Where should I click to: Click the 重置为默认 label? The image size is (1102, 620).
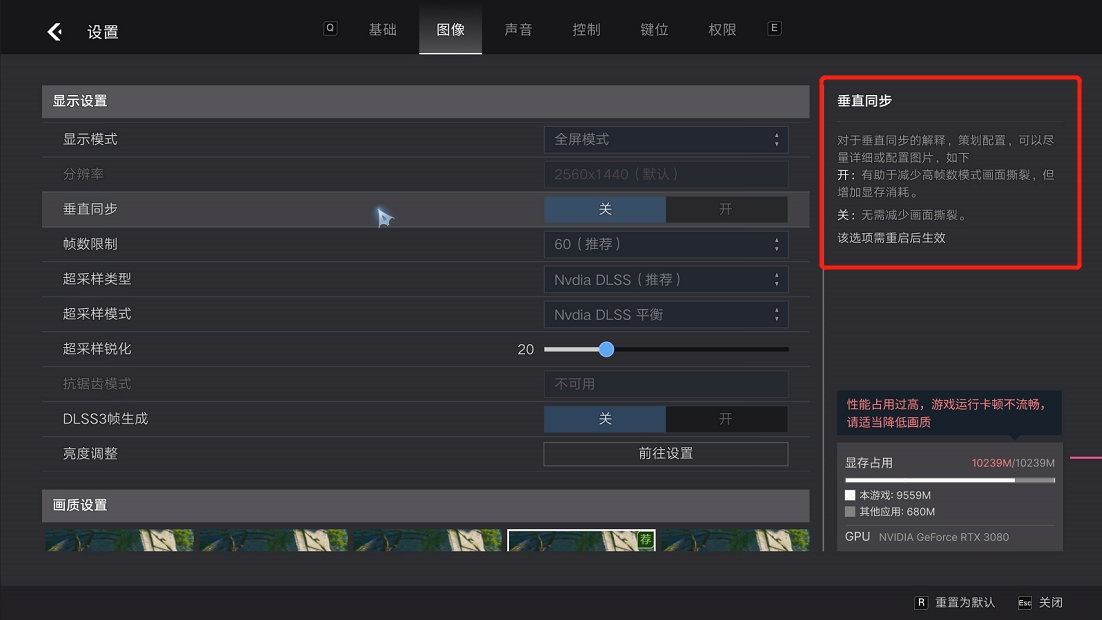(x=965, y=602)
